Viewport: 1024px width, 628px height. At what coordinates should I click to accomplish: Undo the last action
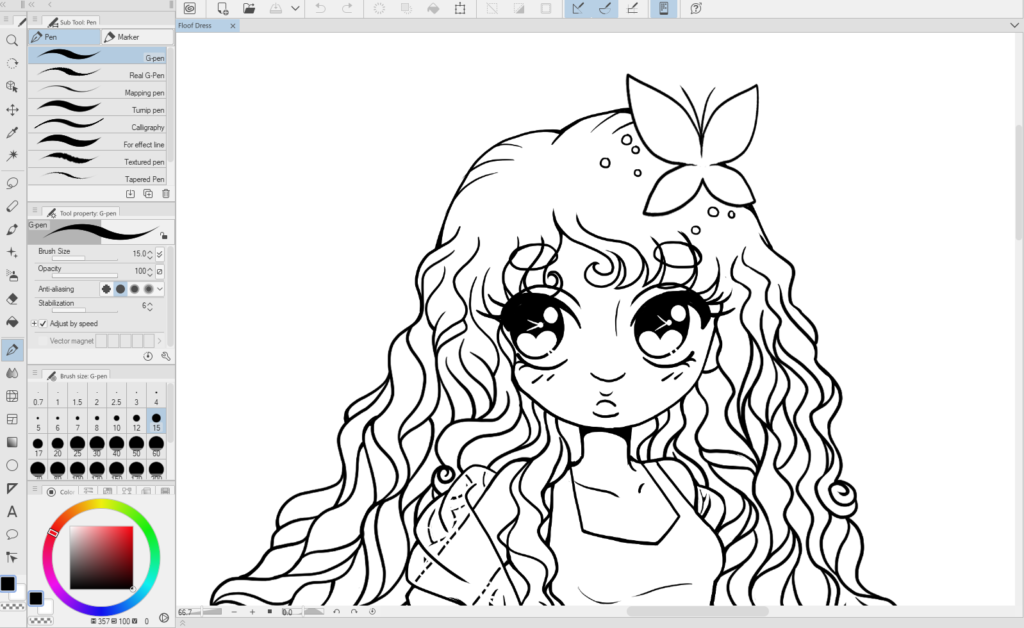click(x=321, y=9)
